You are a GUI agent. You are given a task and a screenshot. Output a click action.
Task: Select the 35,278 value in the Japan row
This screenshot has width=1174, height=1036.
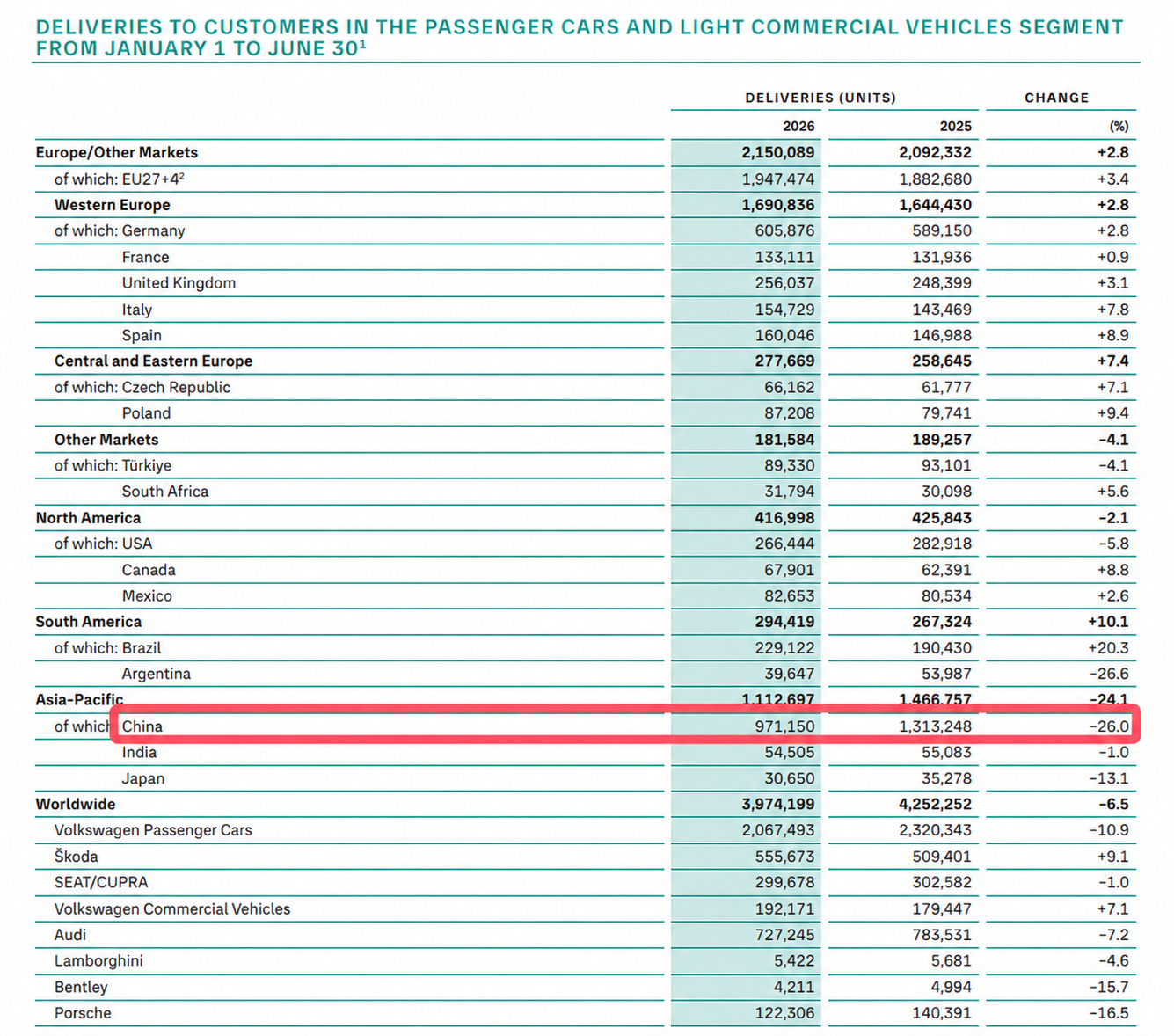[946, 778]
